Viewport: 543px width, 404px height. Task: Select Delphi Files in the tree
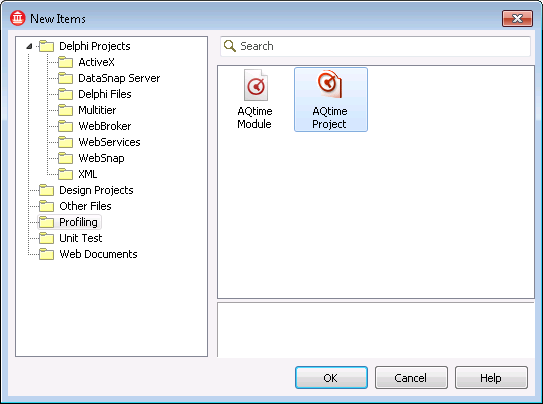point(105,94)
